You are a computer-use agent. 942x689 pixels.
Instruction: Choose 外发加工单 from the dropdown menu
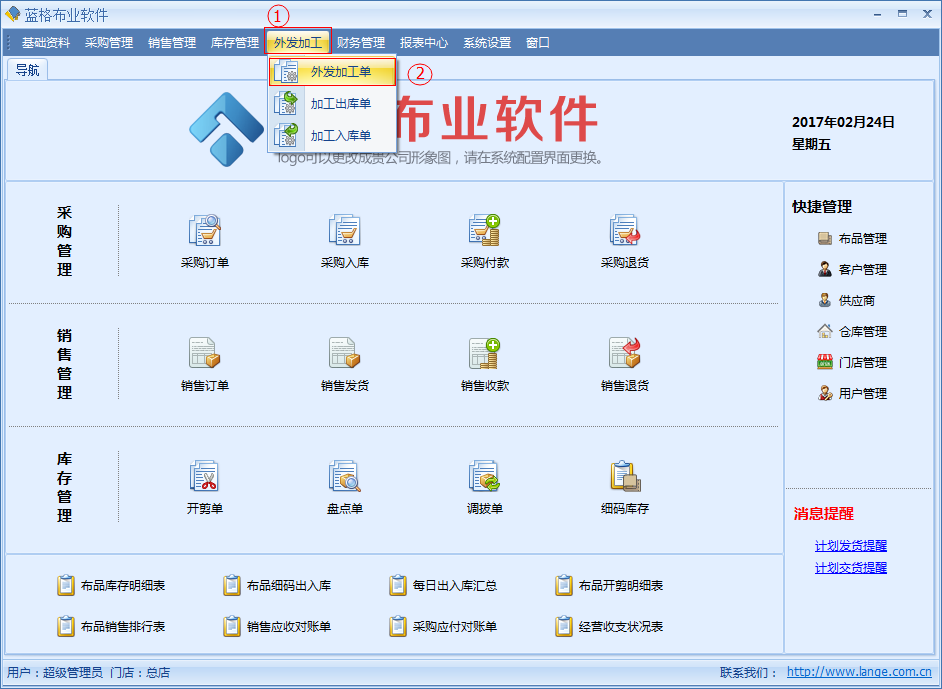click(332, 71)
